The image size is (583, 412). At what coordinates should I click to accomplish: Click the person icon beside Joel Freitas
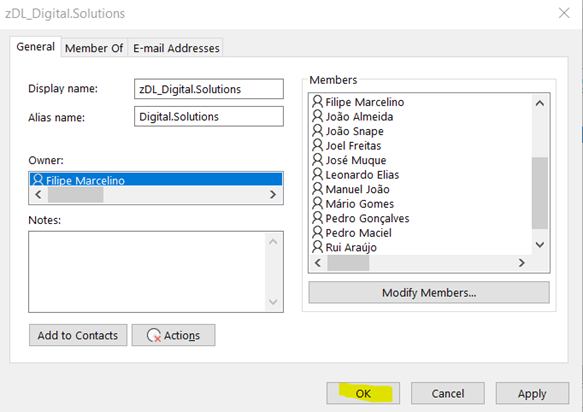click(x=317, y=145)
